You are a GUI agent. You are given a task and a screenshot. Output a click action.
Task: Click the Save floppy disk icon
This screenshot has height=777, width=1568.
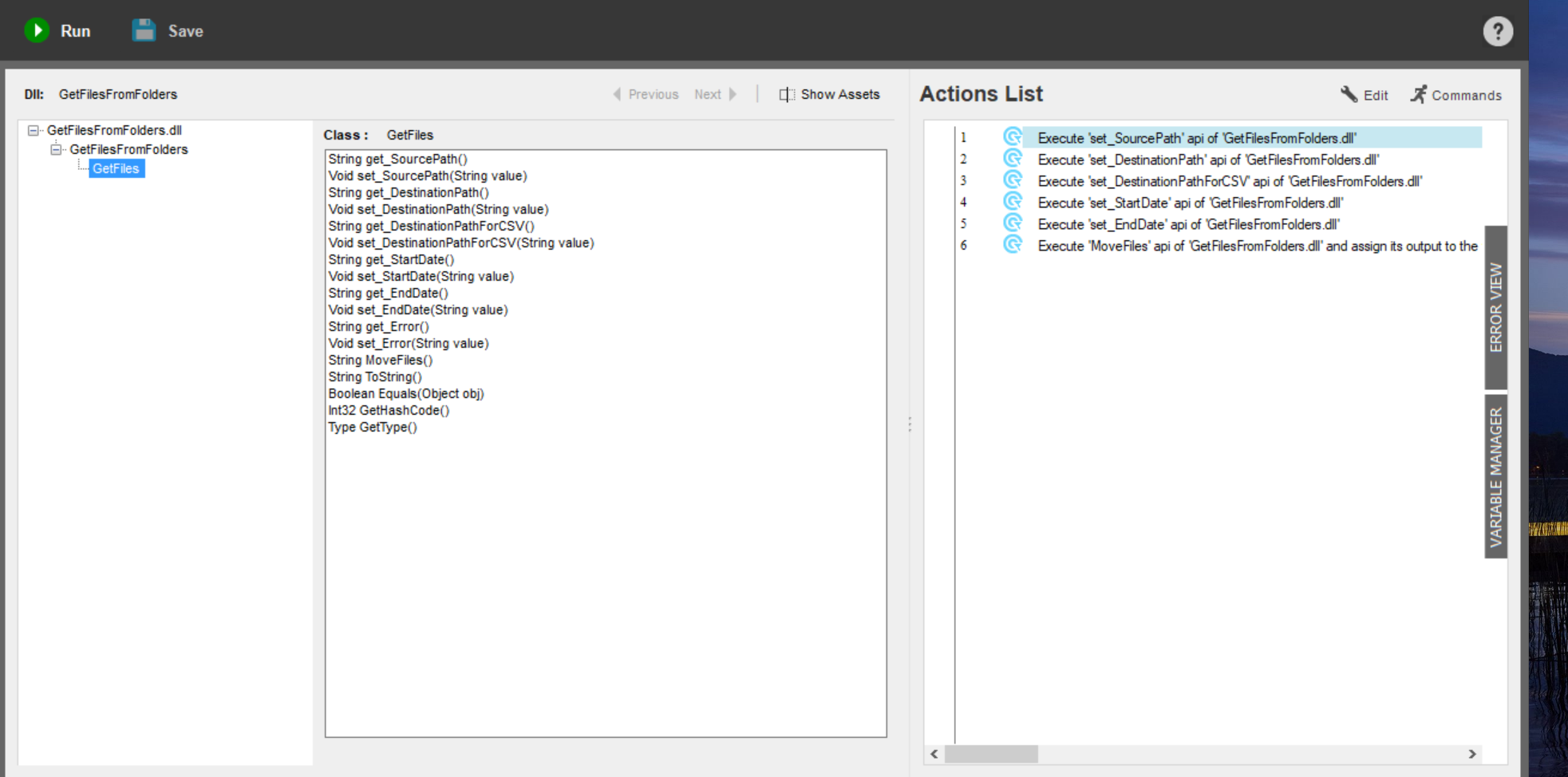tap(144, 30)
